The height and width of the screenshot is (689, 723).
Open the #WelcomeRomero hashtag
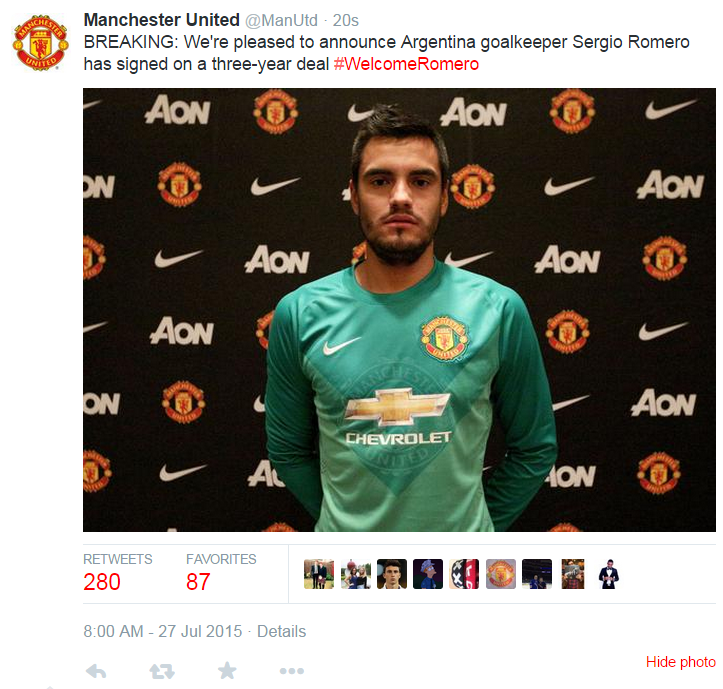click(x=406, y=64)
